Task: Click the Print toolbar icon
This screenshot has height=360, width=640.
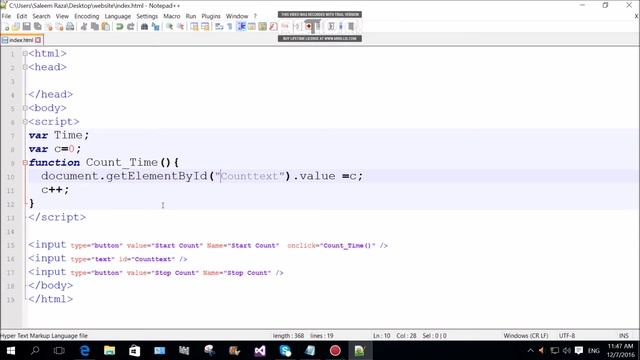Action: tap(70, 27)
